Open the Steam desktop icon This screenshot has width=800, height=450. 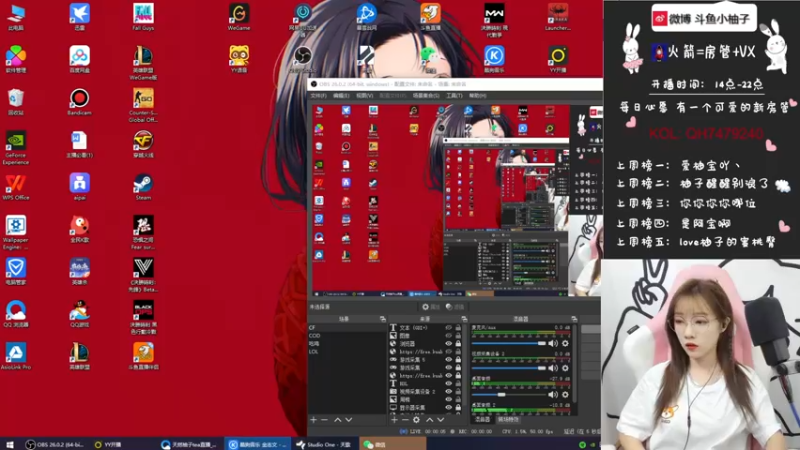click(x=143, y=187)
